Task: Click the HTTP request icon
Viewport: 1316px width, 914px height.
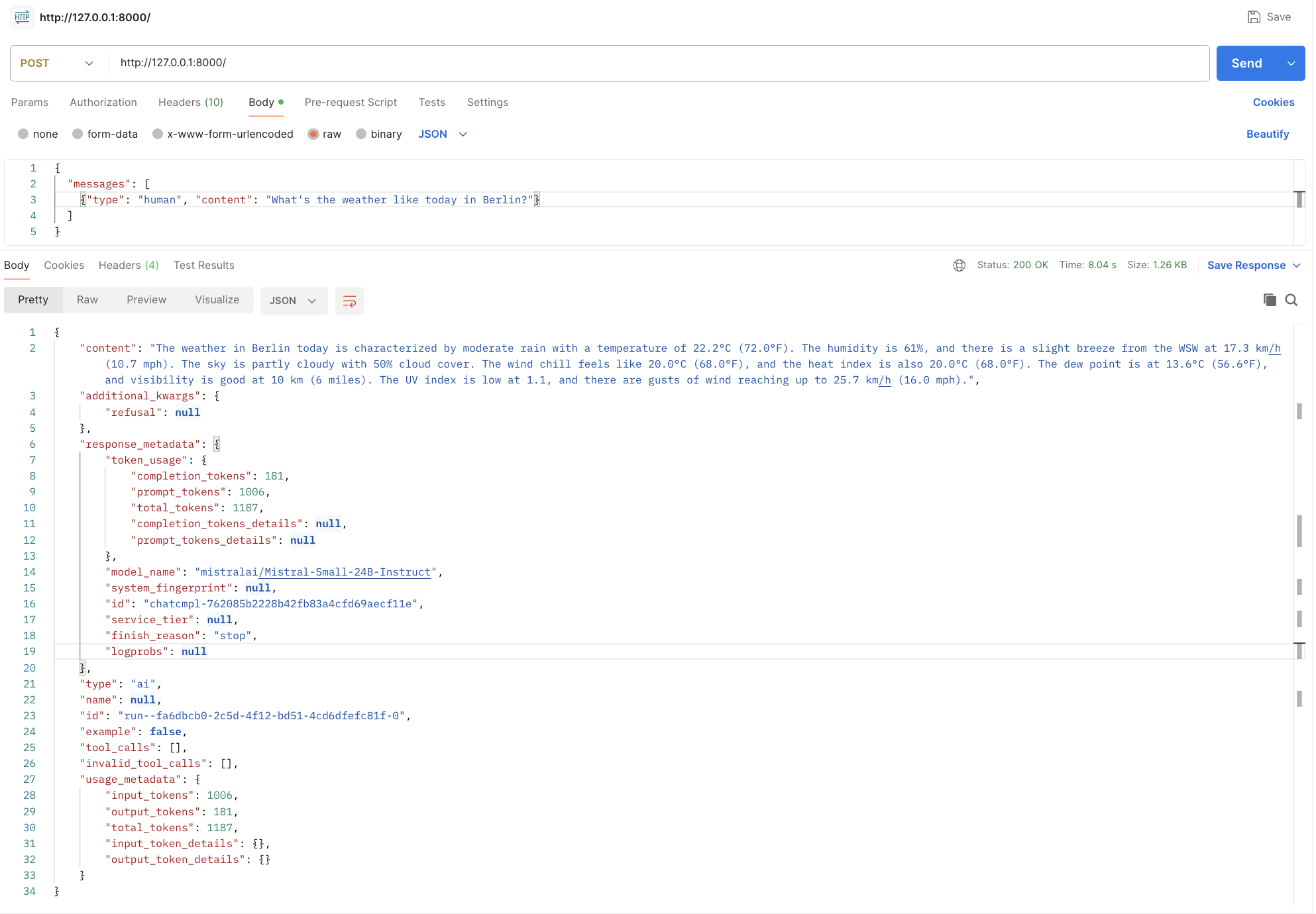Action: pos(22,17)
